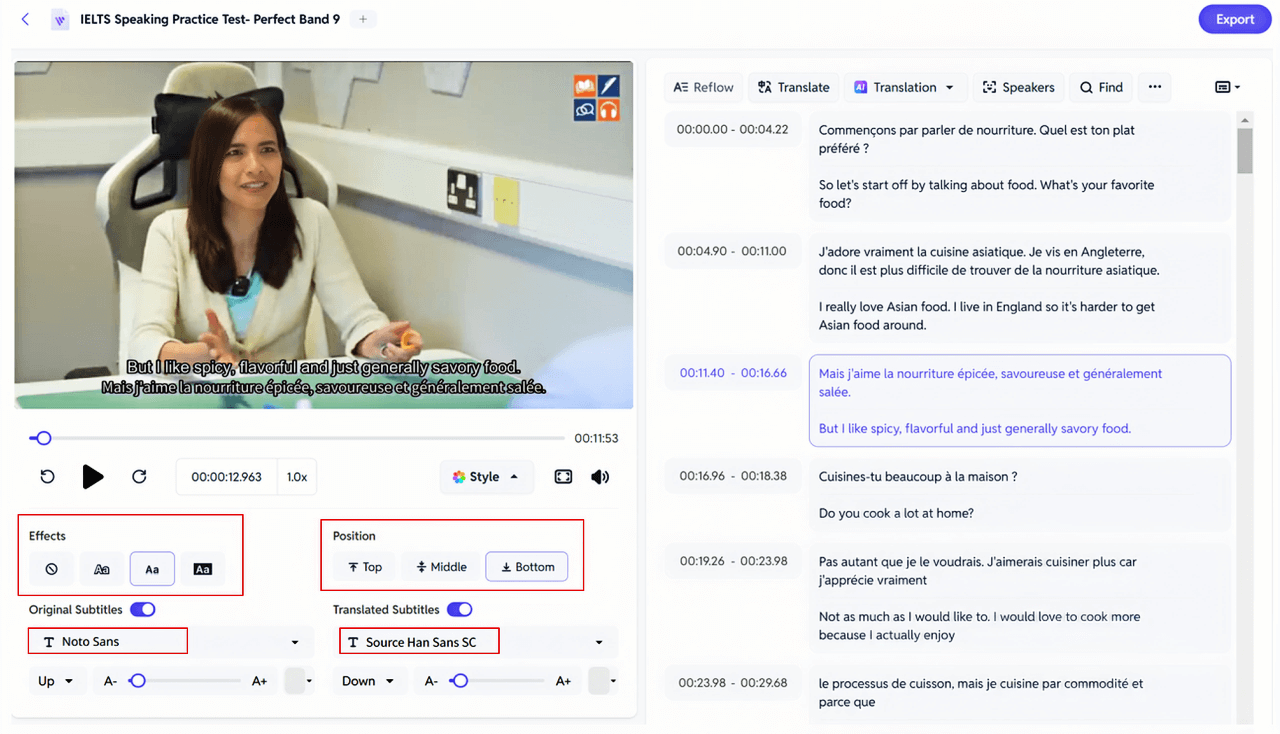The height and width of the screenshot is (734, 1280).
Task: Select the plain Aa text effect
Action: coord(152,569)
